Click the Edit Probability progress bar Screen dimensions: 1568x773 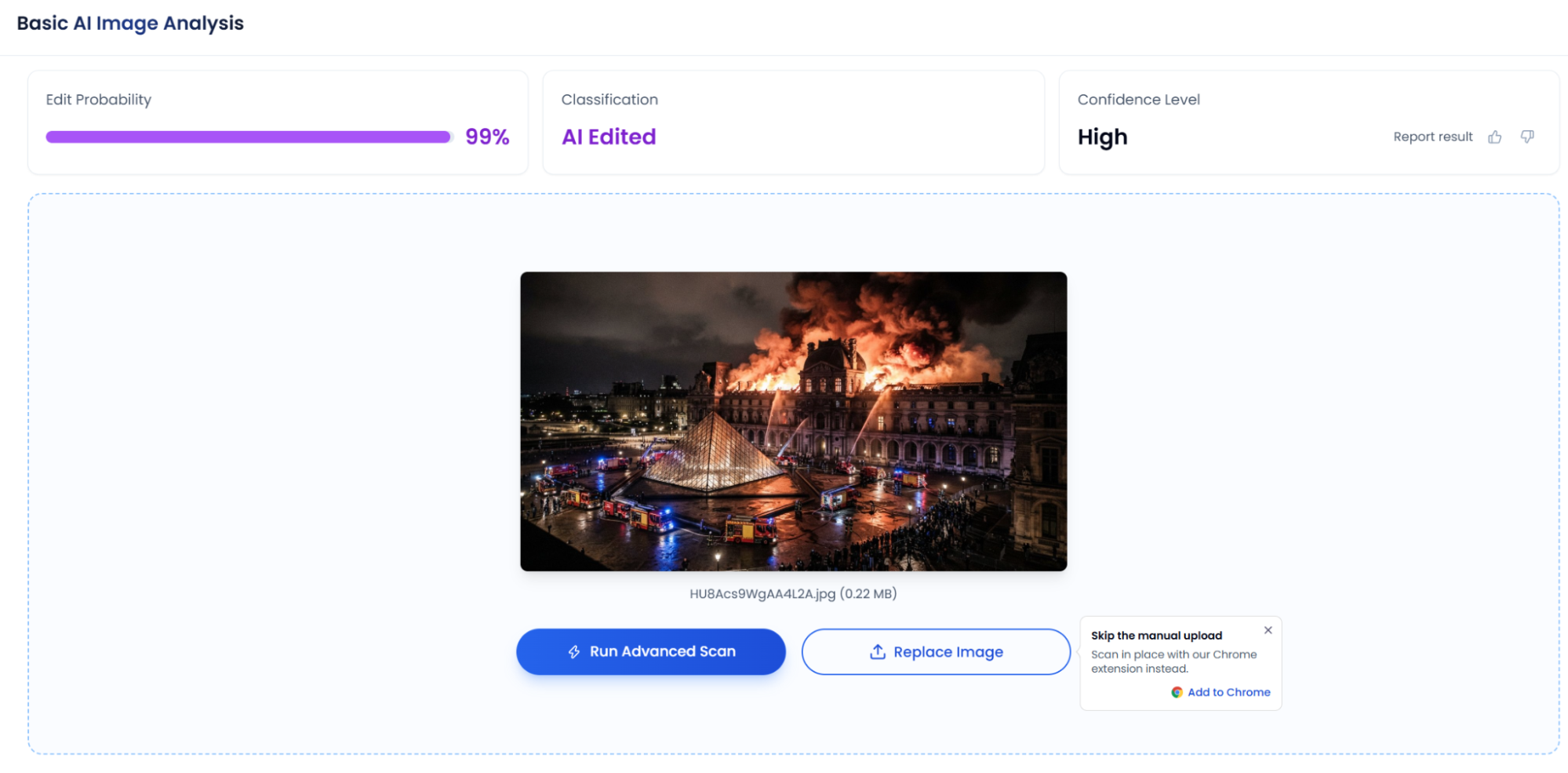(249, 137)
